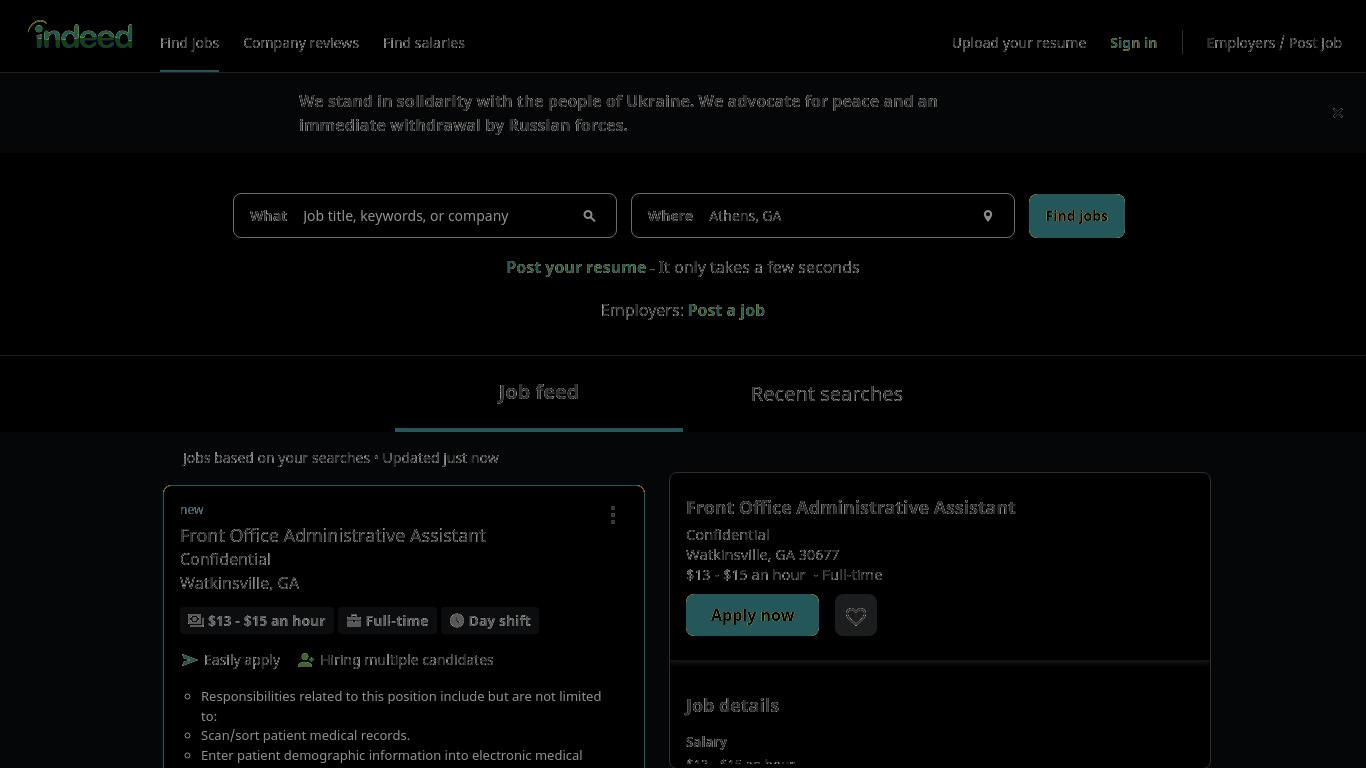This screenshot has width=1366, height=768.
Task: Switch to the Job feed tab
Action: [x=539, y=393]
